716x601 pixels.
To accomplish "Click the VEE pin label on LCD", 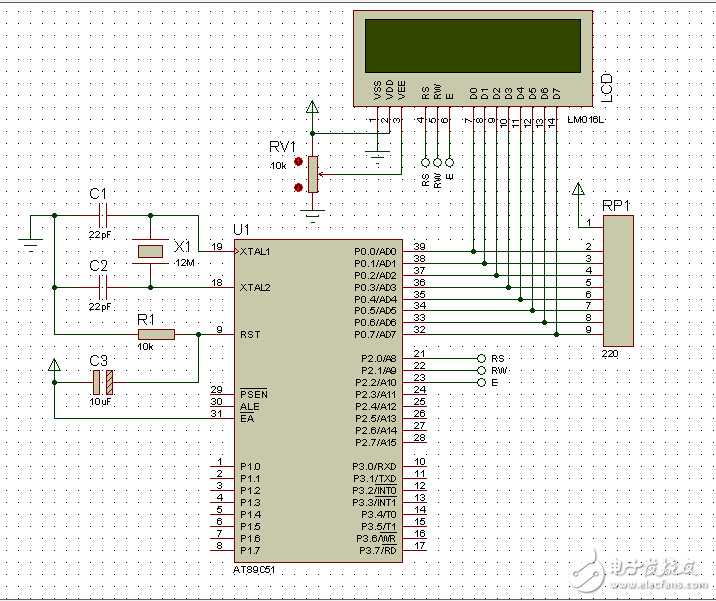I will [x=402, y=90].
